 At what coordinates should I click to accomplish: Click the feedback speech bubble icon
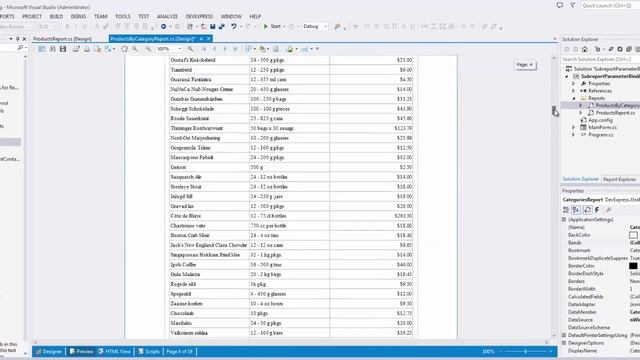[560, 5]
